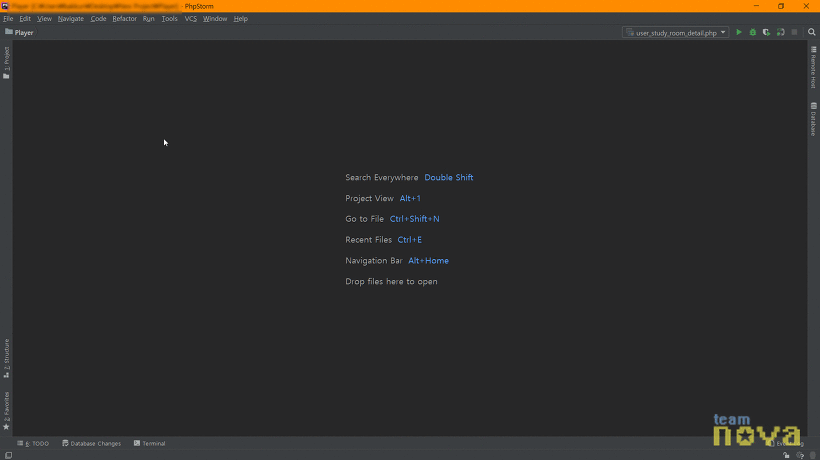This screenshot has width=820, height=460.
Task: Toggle tool window bars status bar icon
Action: (8, 455)
